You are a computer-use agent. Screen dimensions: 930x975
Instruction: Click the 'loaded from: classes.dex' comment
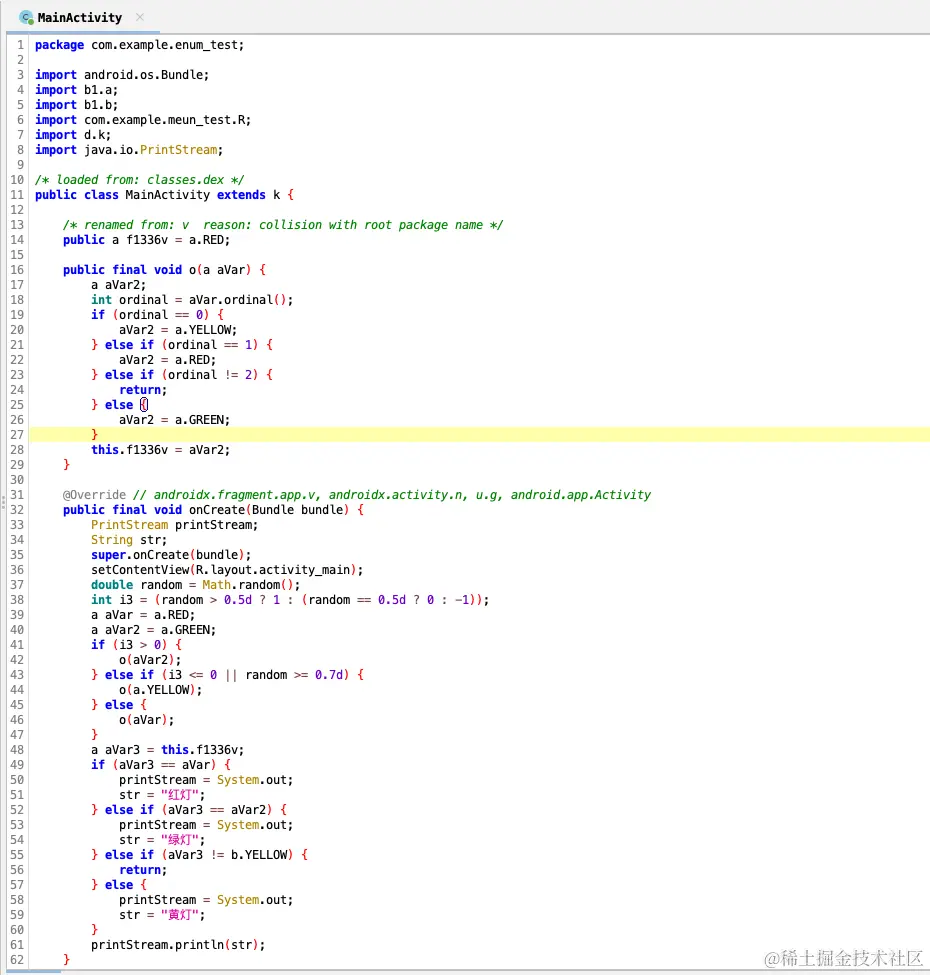coord(140,180)
